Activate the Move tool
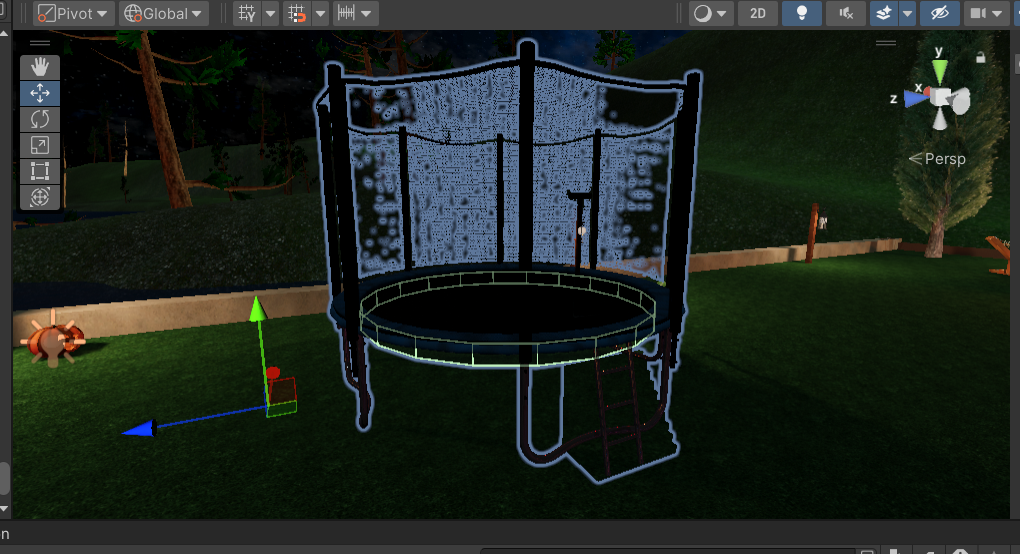The height and width of the screenshot is (554, 1020). click(x=40, y=93)
